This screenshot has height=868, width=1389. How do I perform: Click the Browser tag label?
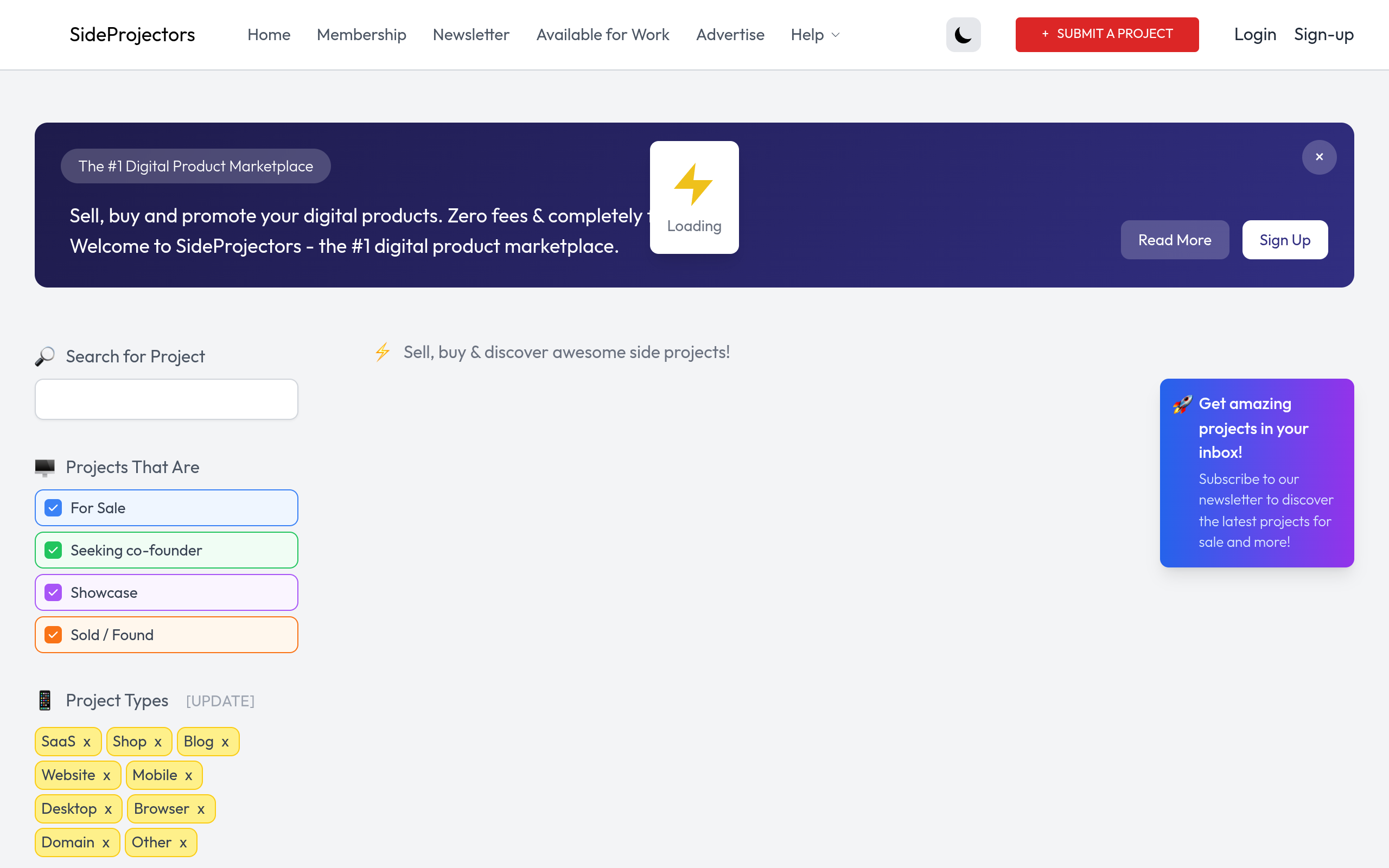161,809
